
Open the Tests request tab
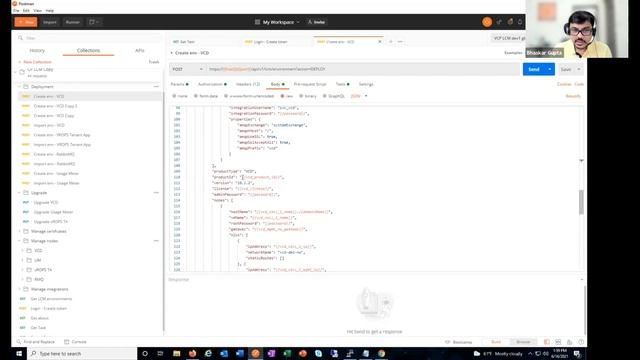[x=342, y=84]
